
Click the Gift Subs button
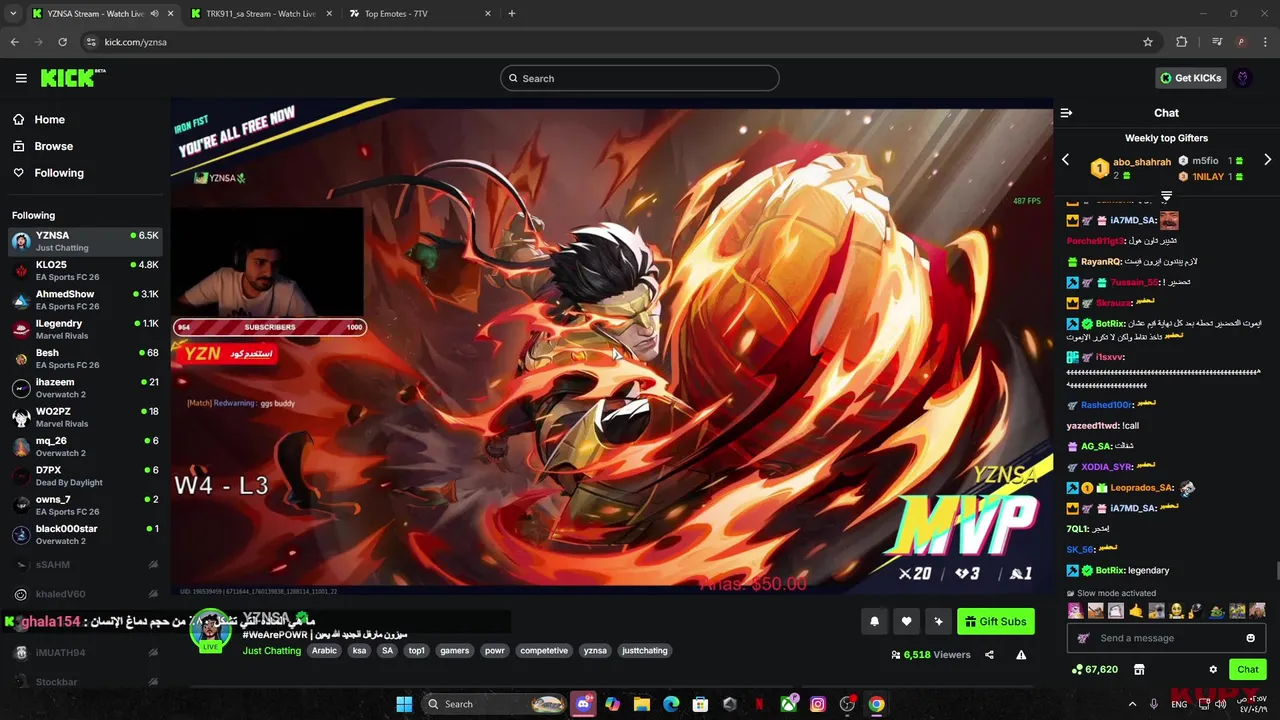pos(995,621)
